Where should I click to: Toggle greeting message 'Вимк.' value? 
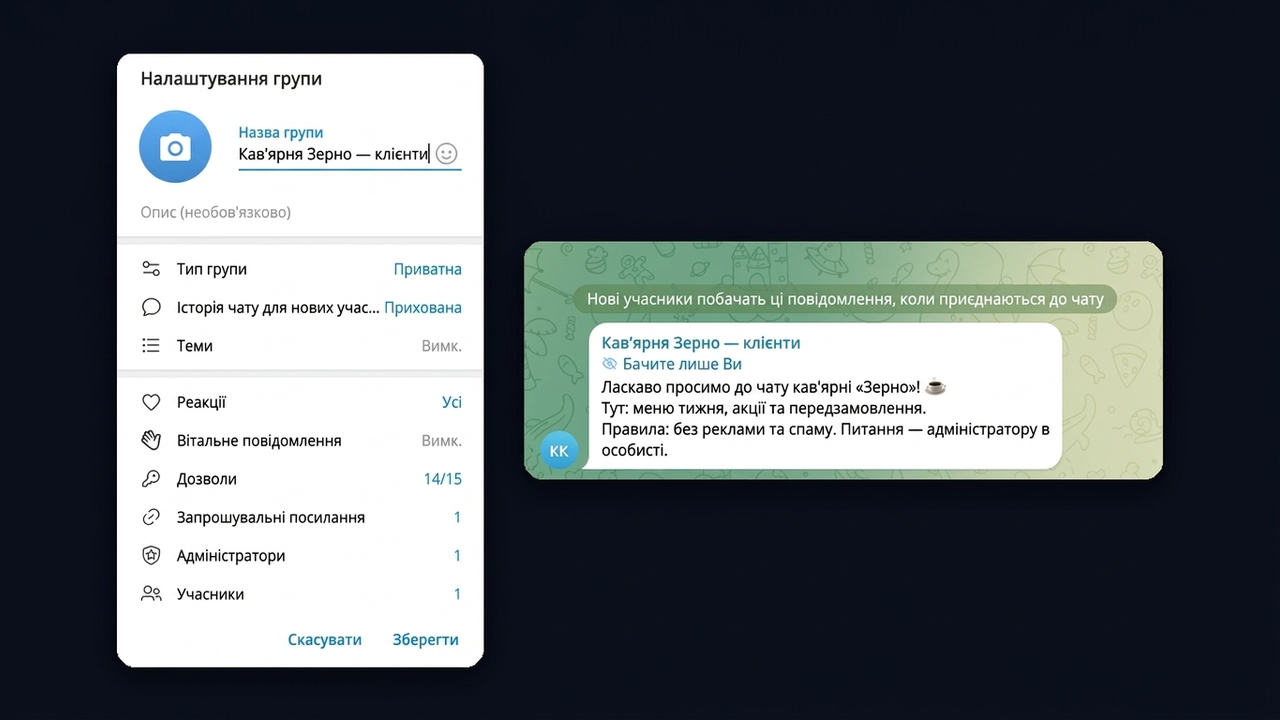pos(442,441)
